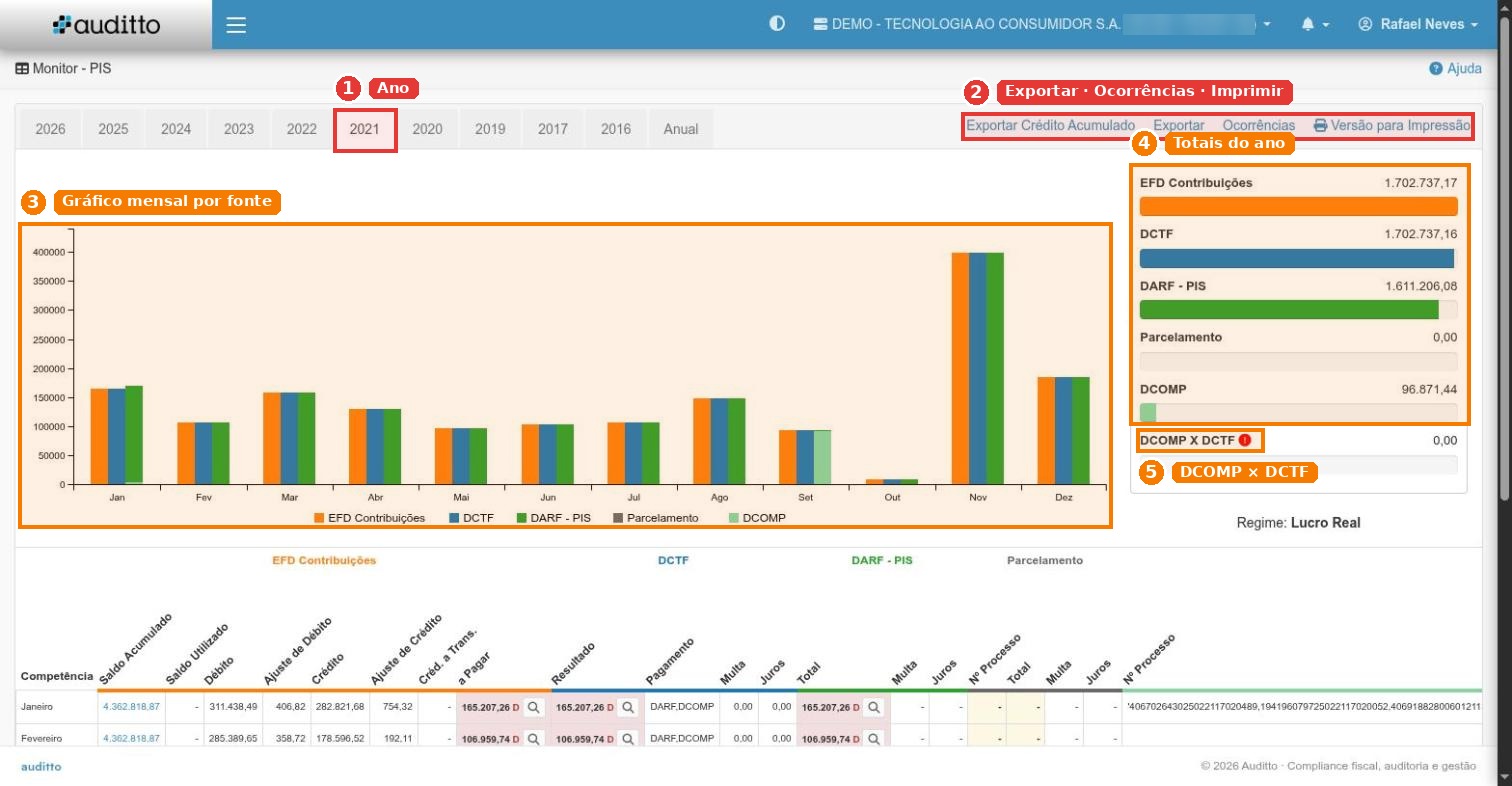Expand the Rafael Neves user menu
The image size is (1512, 786).
[1418, 24]
